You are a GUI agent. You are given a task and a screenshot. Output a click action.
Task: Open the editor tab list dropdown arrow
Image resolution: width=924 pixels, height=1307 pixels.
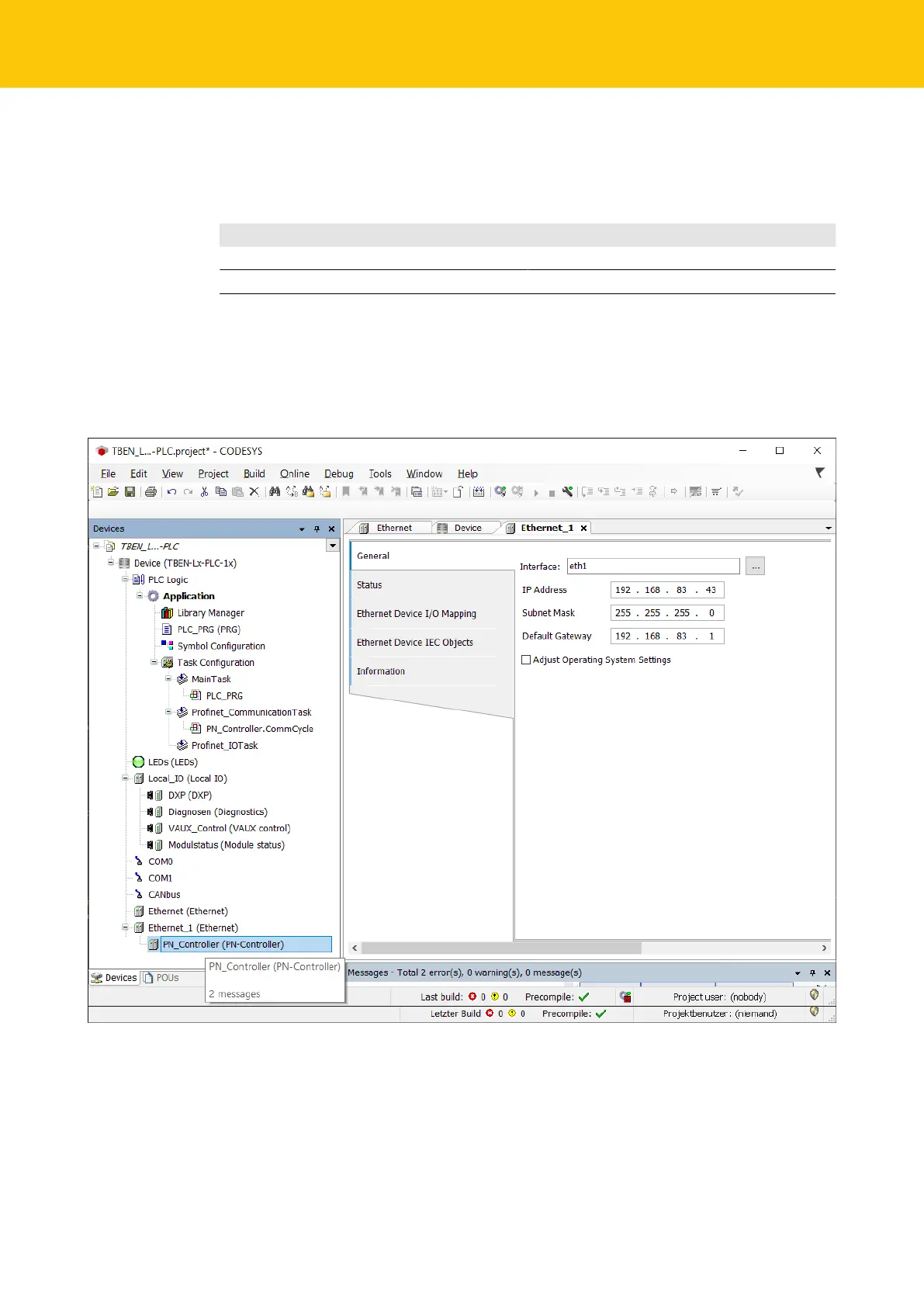click(x=828, y=528)
